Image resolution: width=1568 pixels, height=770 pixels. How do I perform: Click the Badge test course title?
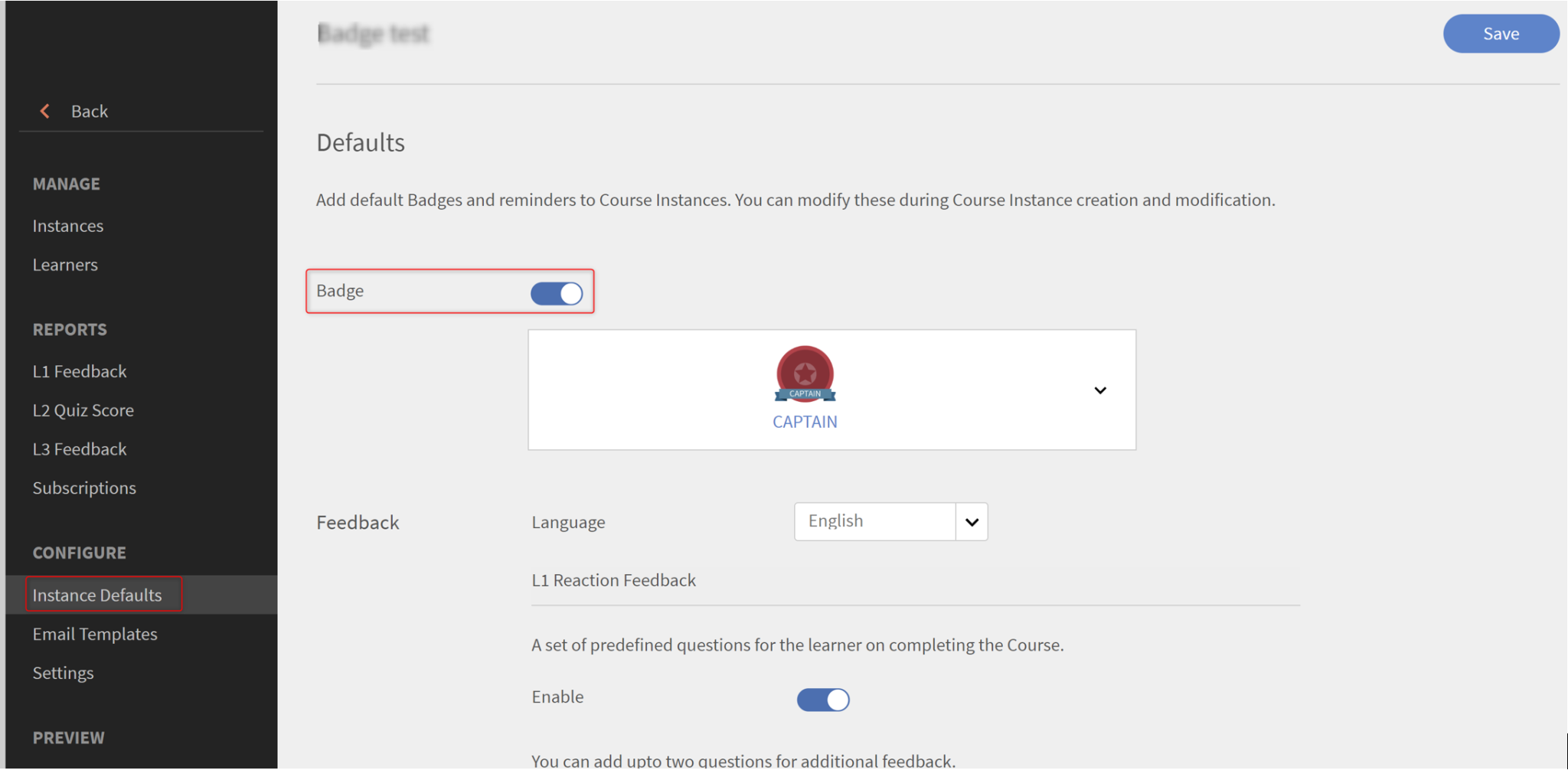tap(373, 34)
